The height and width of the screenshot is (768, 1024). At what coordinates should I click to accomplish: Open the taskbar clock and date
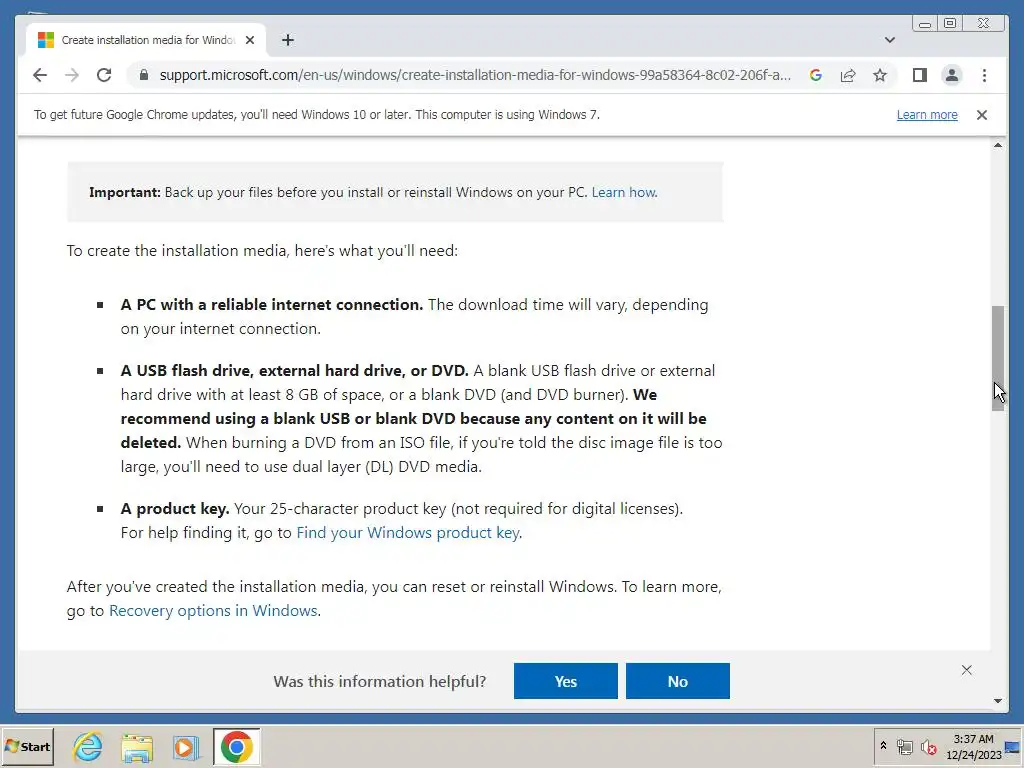(973, 746)
